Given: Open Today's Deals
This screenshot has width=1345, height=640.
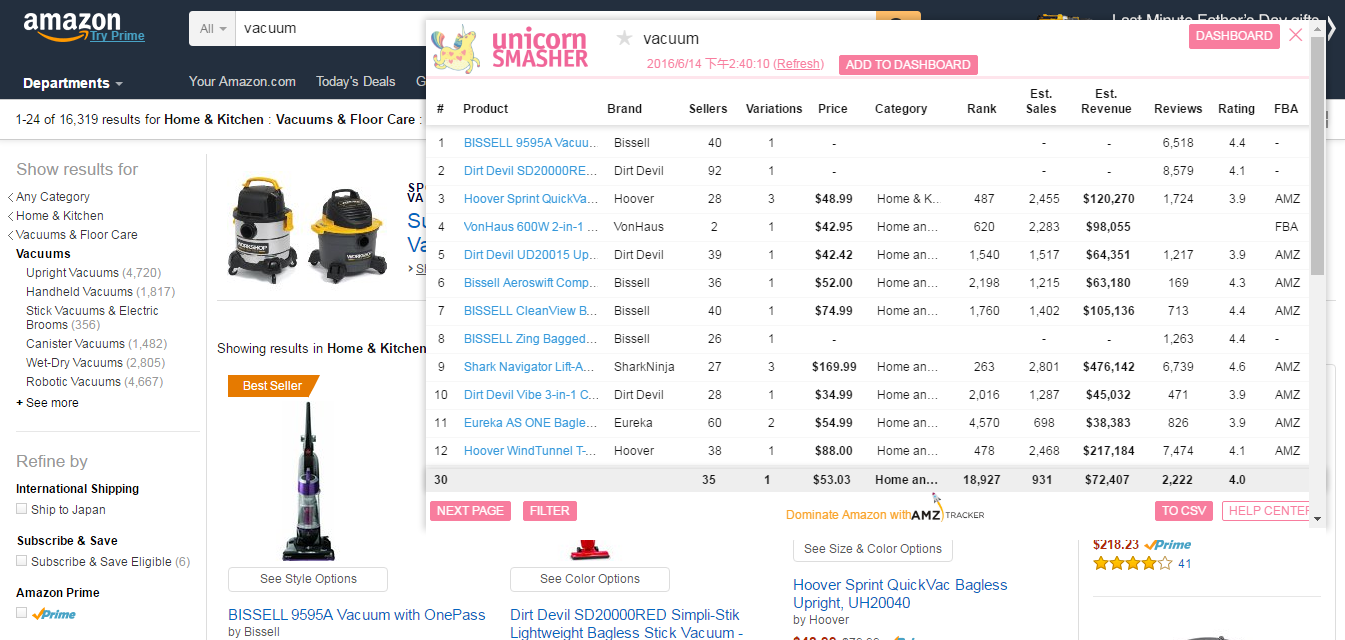Looking at the screenshot, I should click(356, 82).
